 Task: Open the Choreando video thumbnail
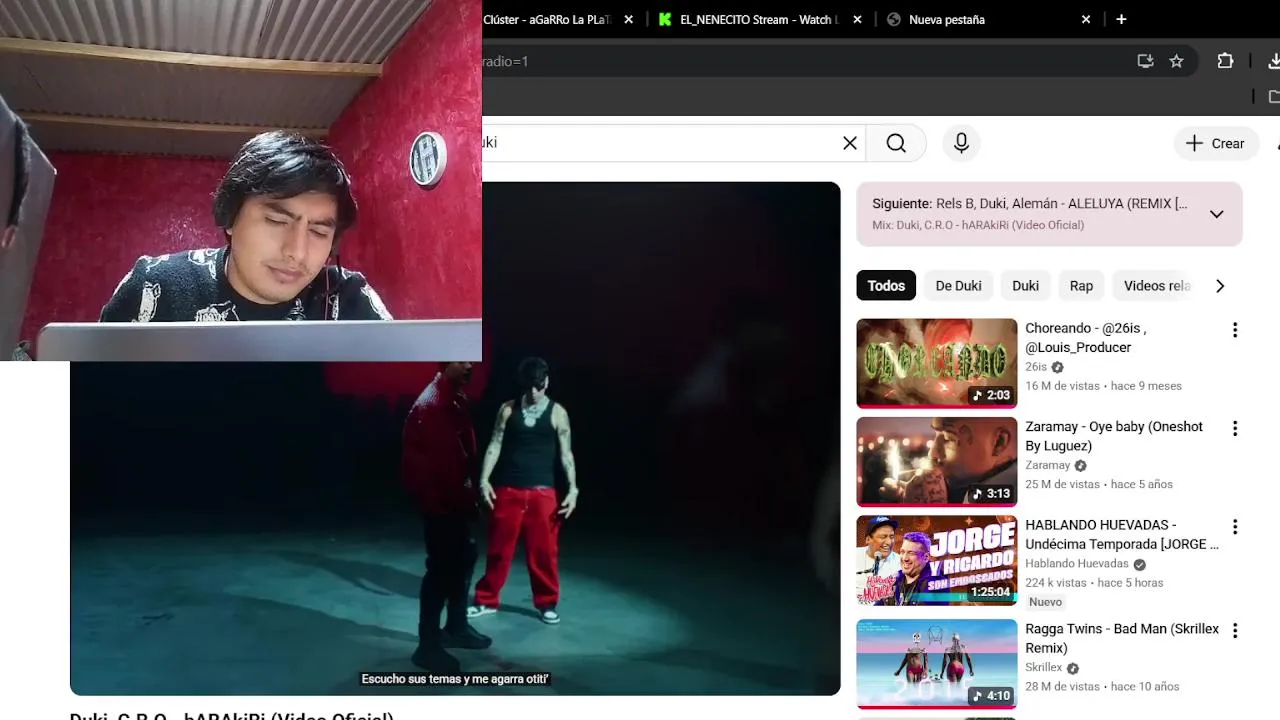click(936, 363)
